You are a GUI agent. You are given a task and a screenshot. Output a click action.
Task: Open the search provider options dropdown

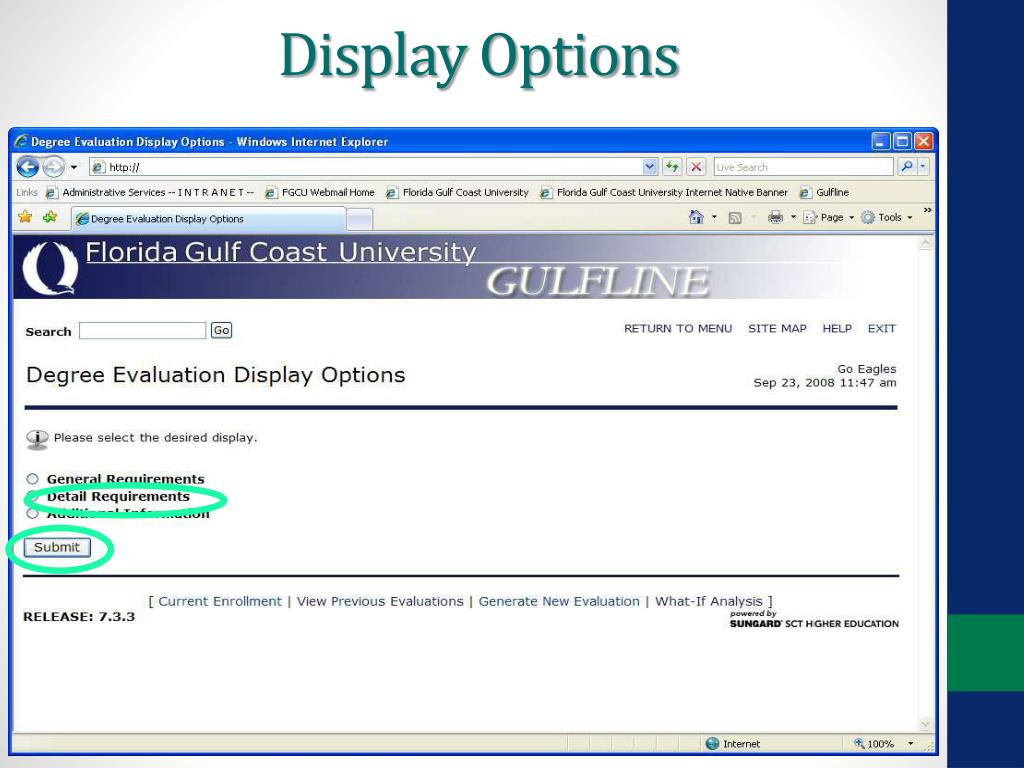coord(923,167)
